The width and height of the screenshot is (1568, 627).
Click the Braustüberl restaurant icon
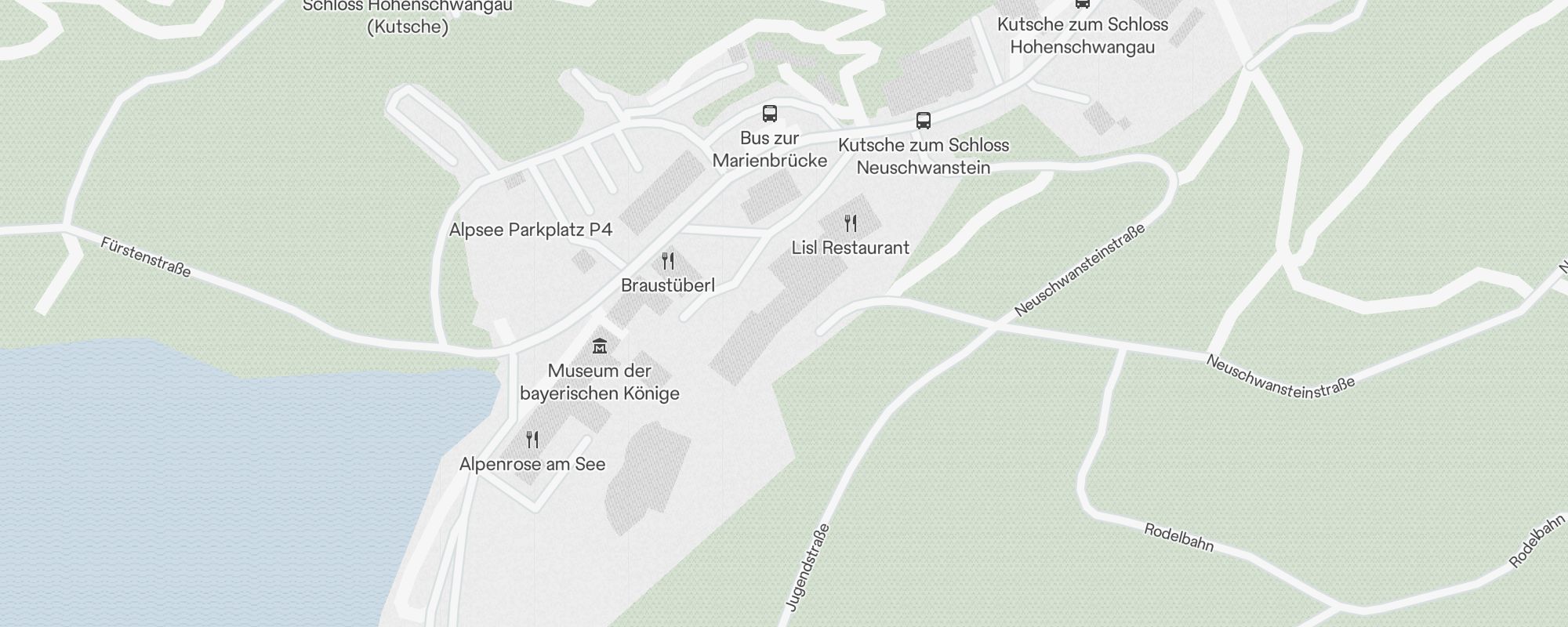(x=668, y=261)
